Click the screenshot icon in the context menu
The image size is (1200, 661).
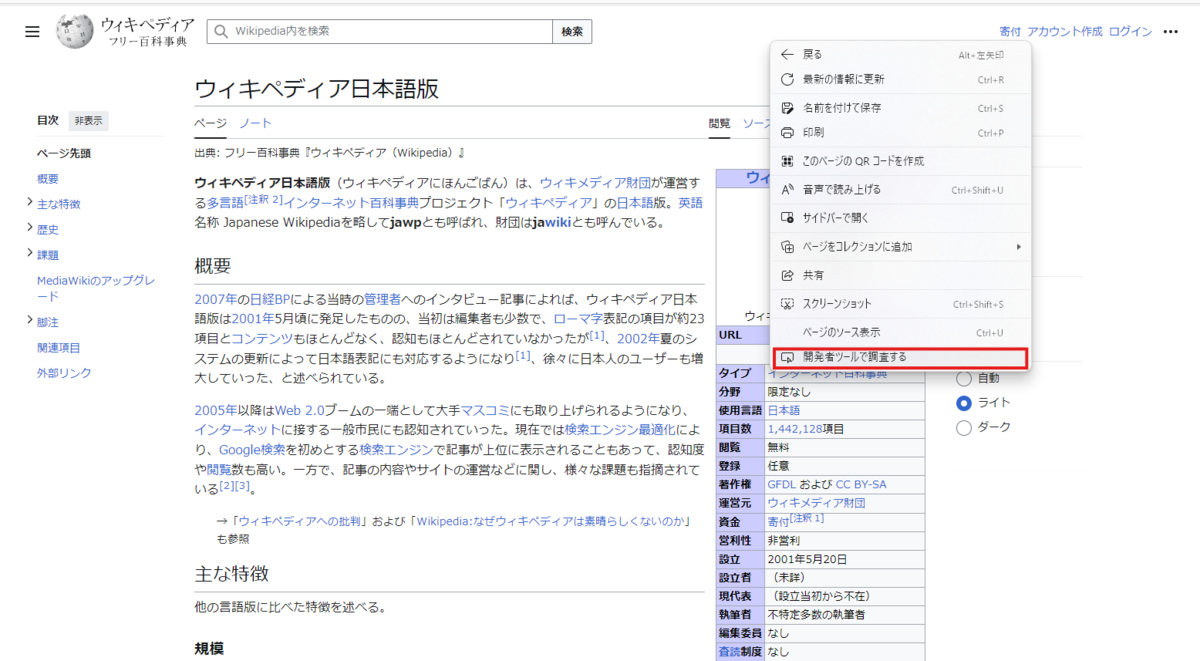(x=786, y=303)
